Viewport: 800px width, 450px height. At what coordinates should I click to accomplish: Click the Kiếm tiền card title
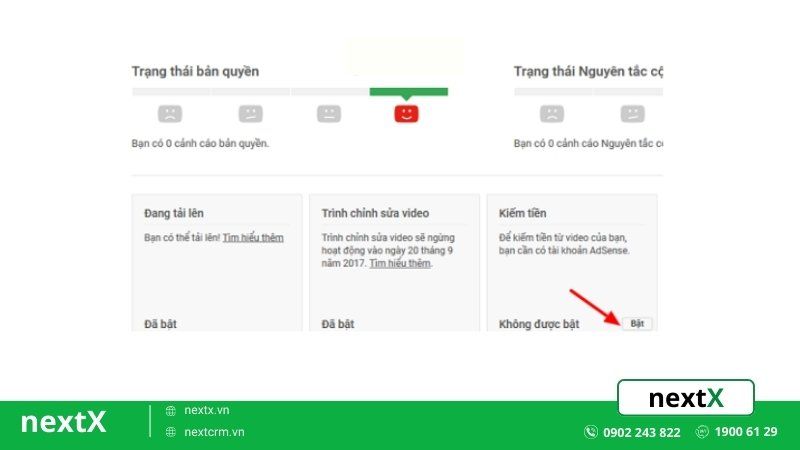[522, 213]
